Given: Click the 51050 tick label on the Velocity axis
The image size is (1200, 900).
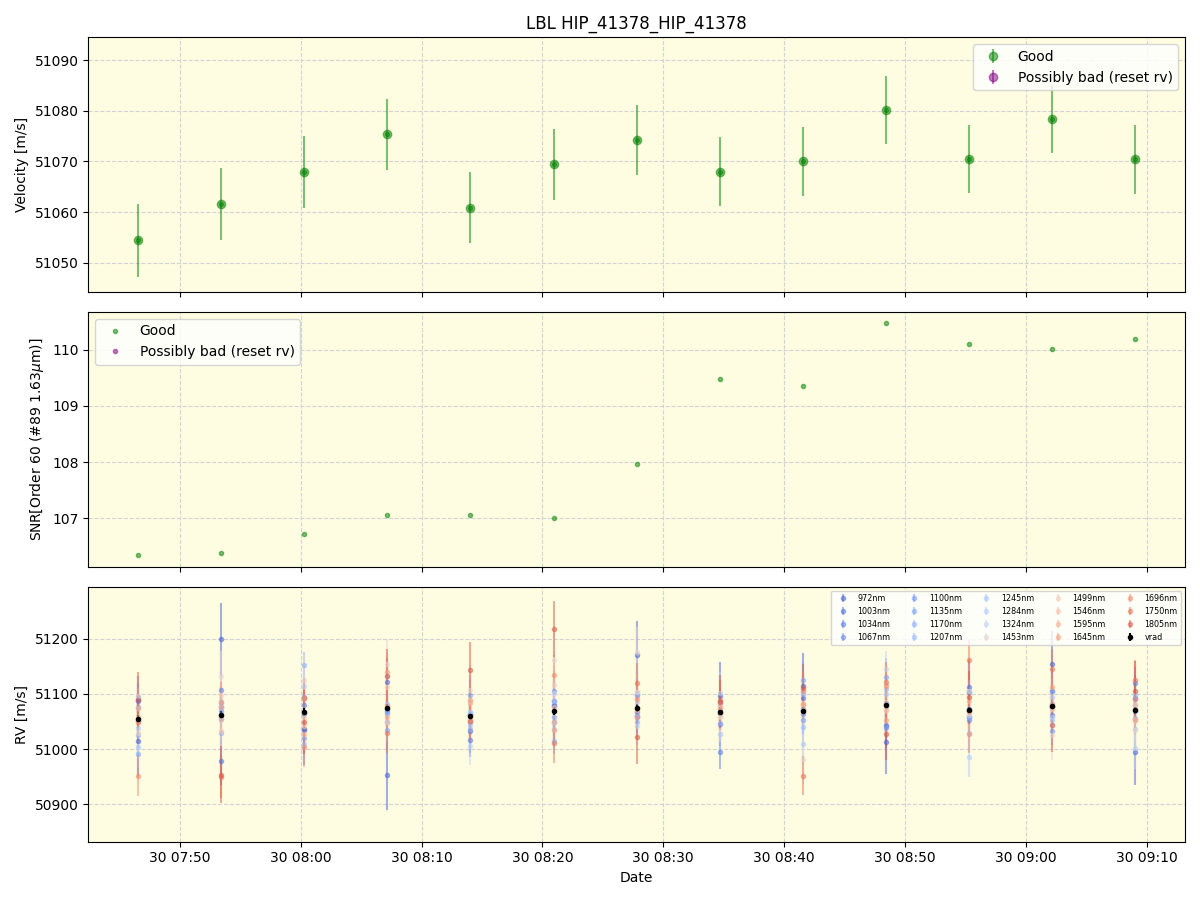Looking at the screenshot, I should coord(56,263).
